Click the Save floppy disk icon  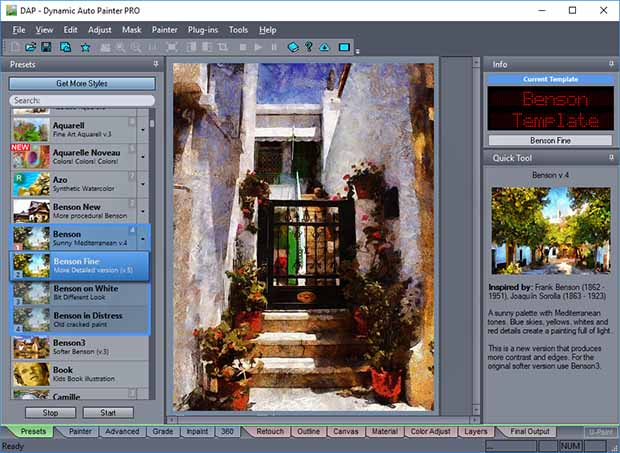(46, 47)
